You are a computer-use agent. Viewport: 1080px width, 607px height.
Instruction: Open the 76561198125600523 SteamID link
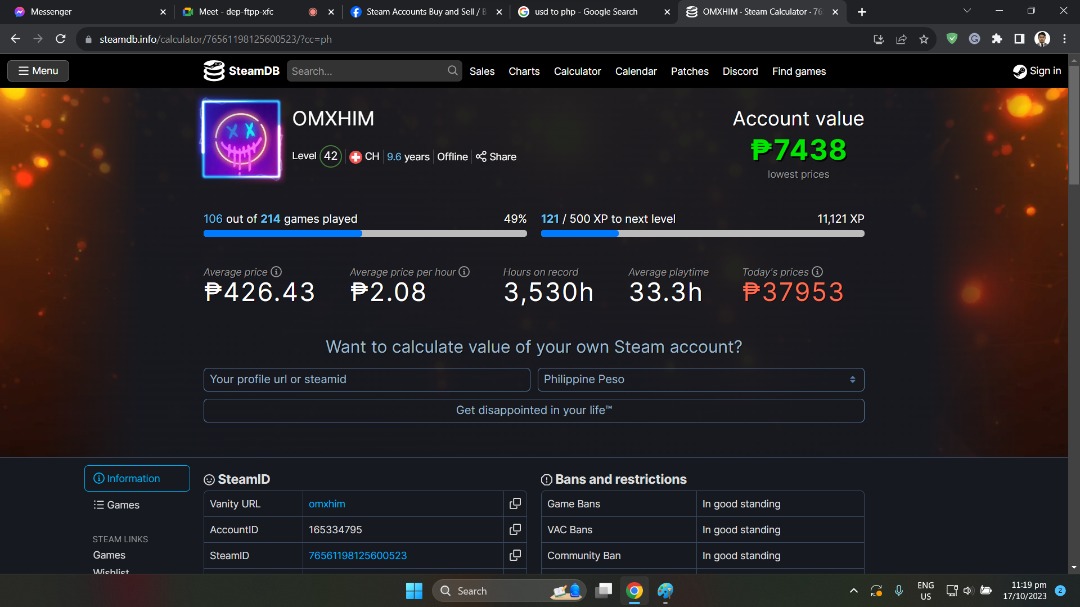357,555
